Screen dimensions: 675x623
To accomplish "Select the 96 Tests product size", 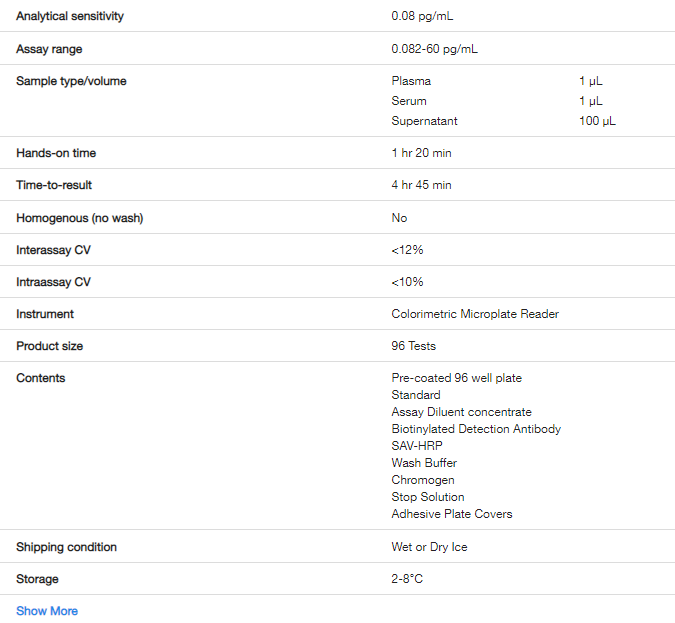I will point(413,346).
